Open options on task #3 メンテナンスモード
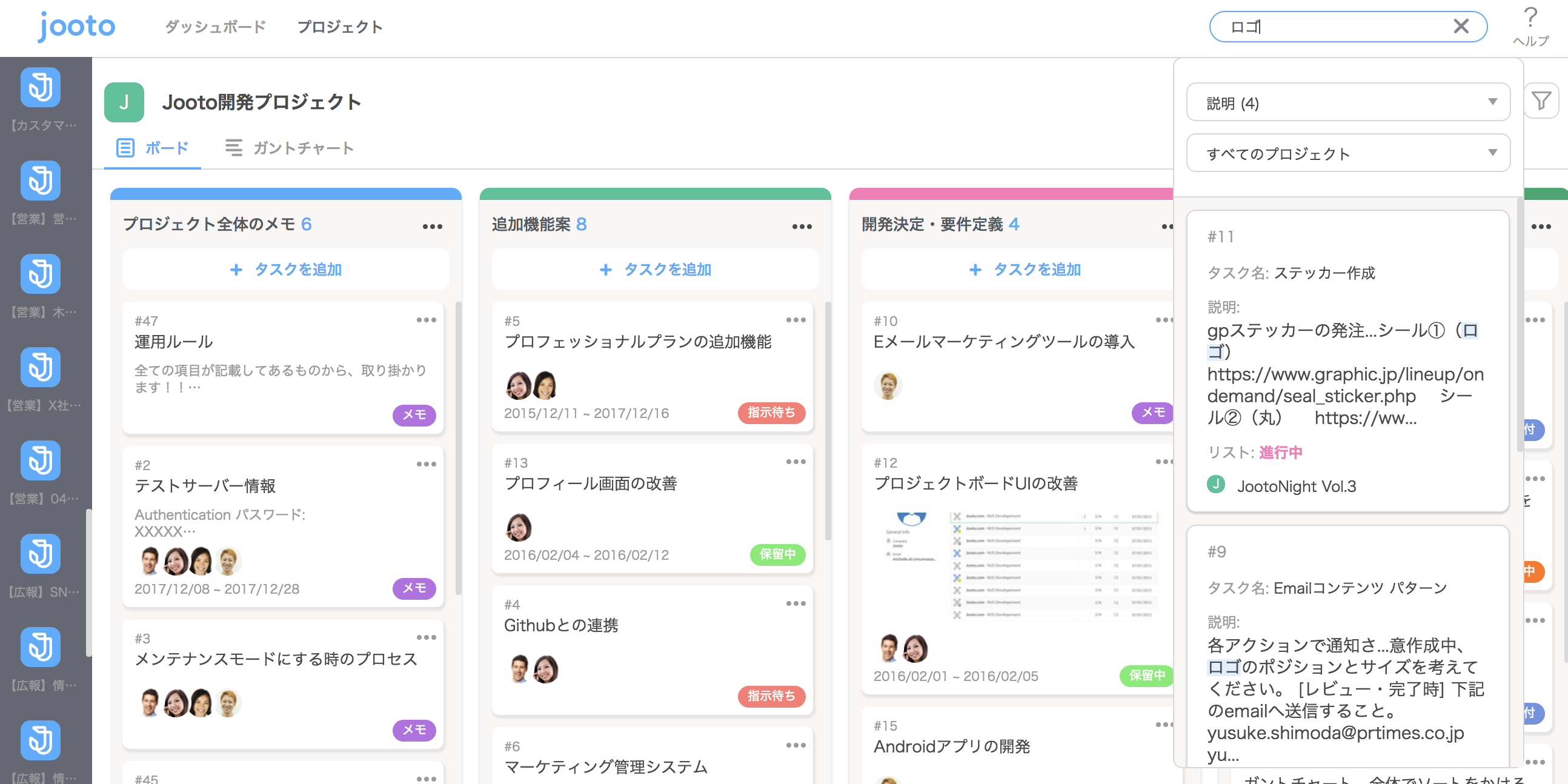 click(x=426, y=637)
